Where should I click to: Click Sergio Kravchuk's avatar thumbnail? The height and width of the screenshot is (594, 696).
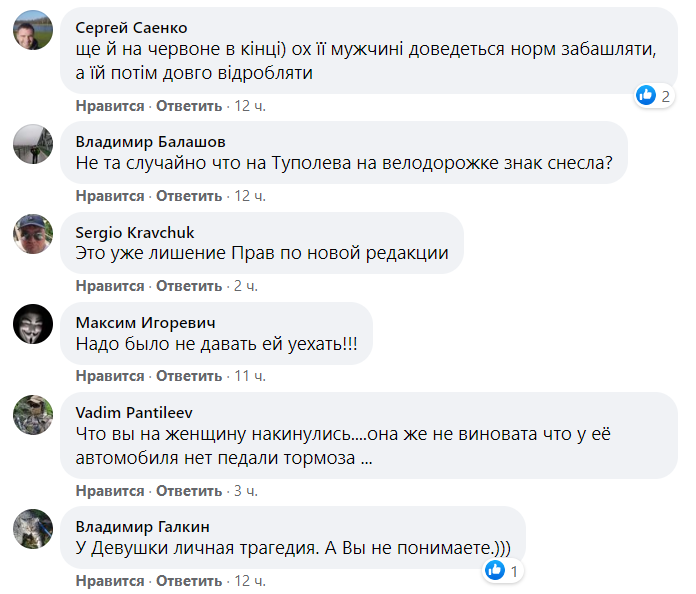[x=32, y=236]
